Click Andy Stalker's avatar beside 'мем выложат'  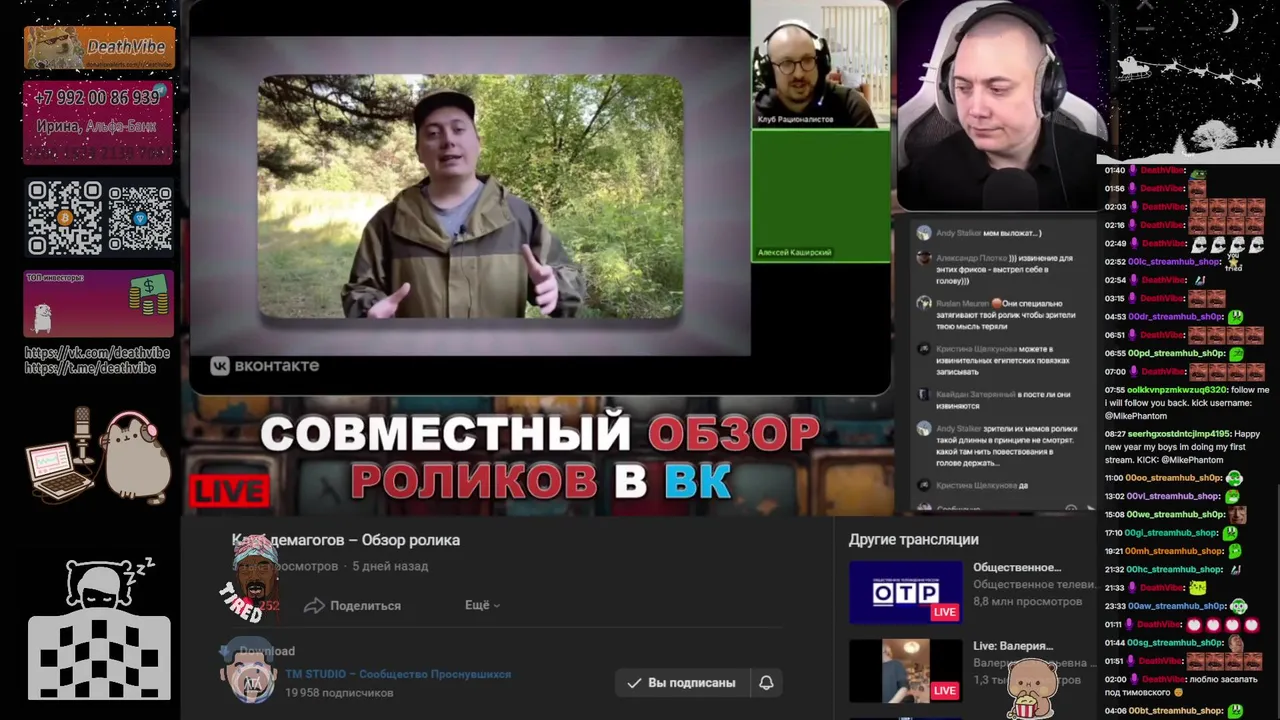click(924, 233)
